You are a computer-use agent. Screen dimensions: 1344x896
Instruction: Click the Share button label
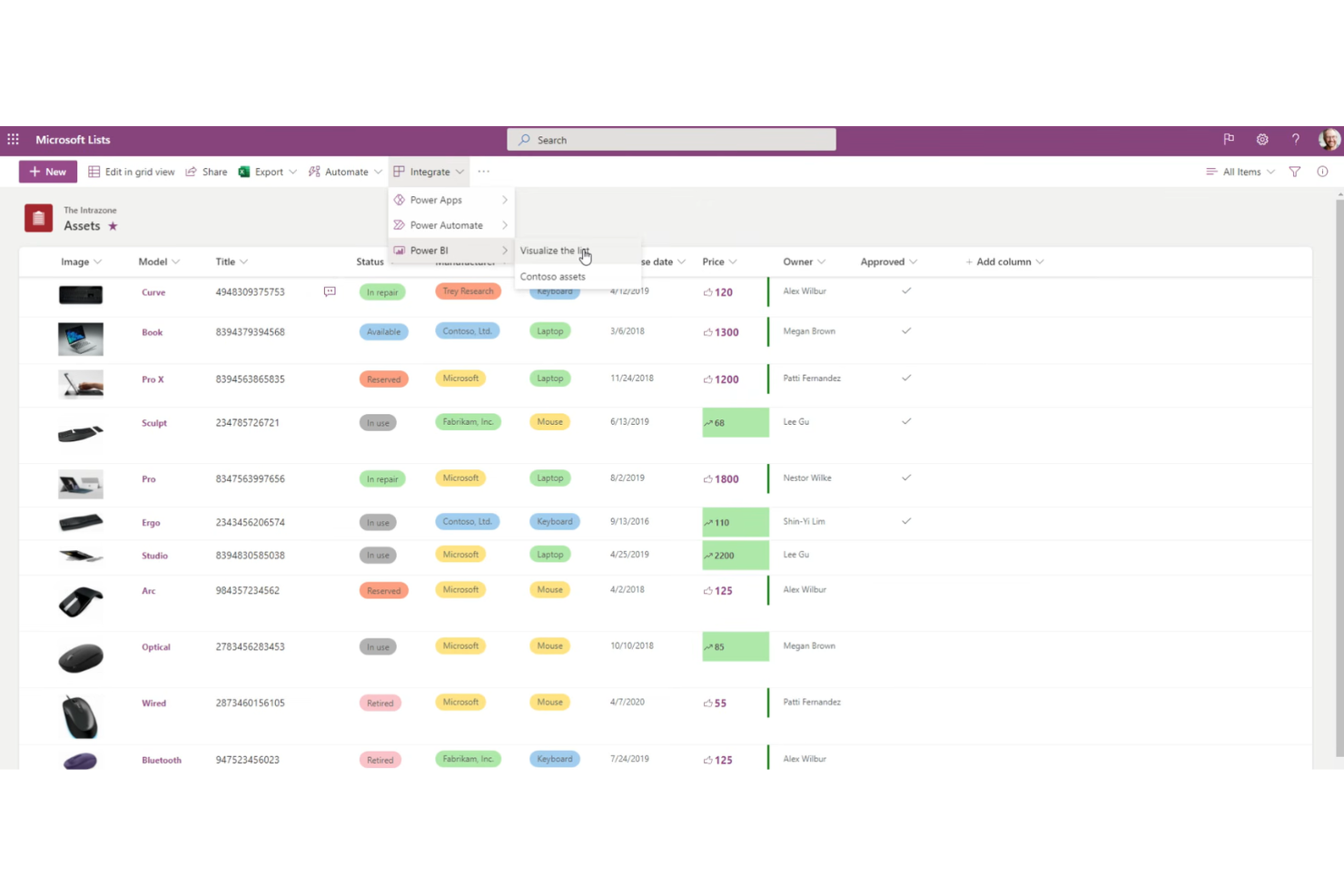click(215, 172)
